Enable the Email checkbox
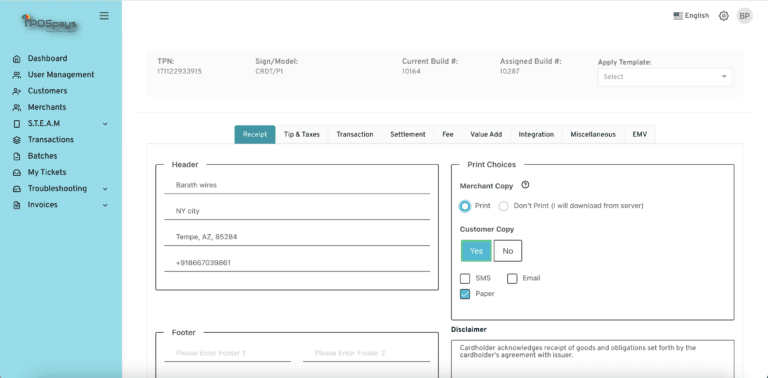 pos(512,279)
